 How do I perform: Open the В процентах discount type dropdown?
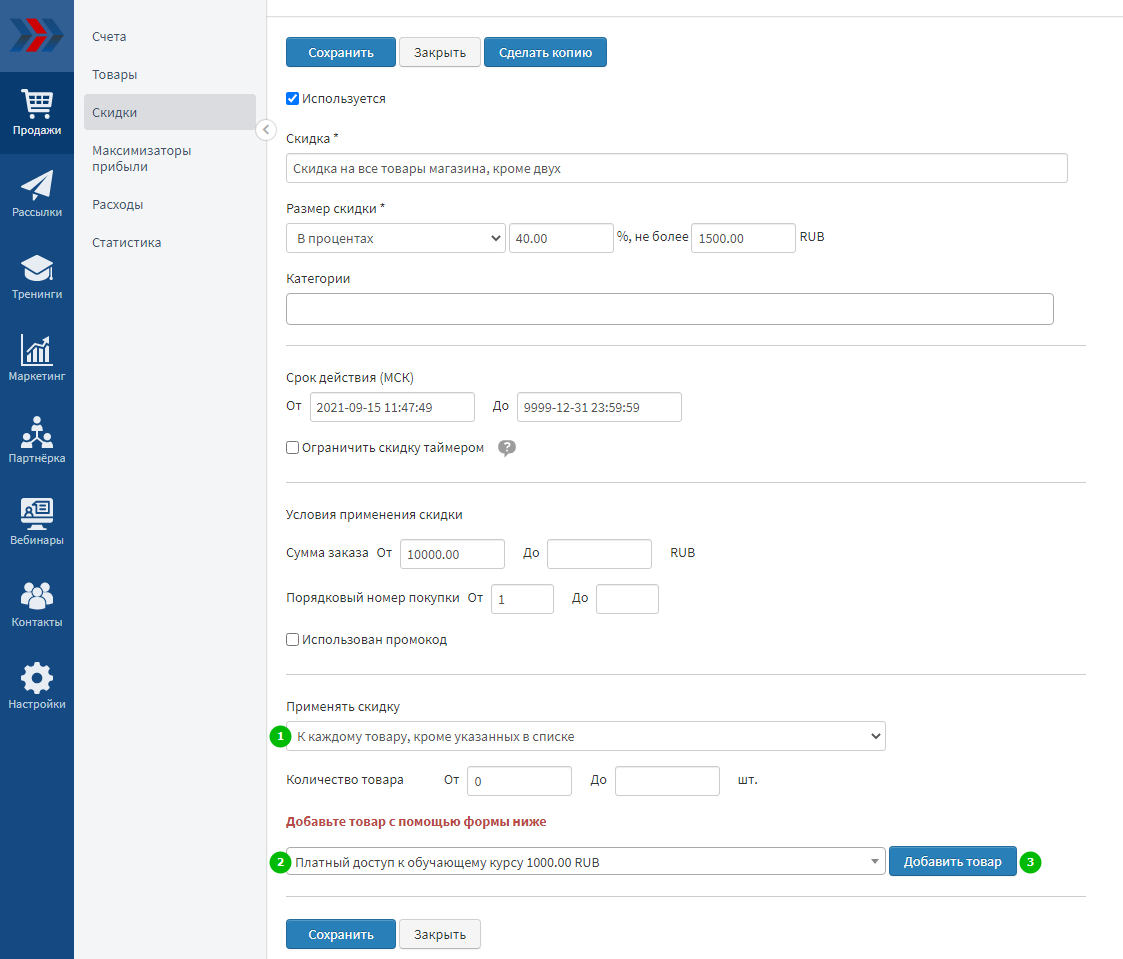pos(395,238)
